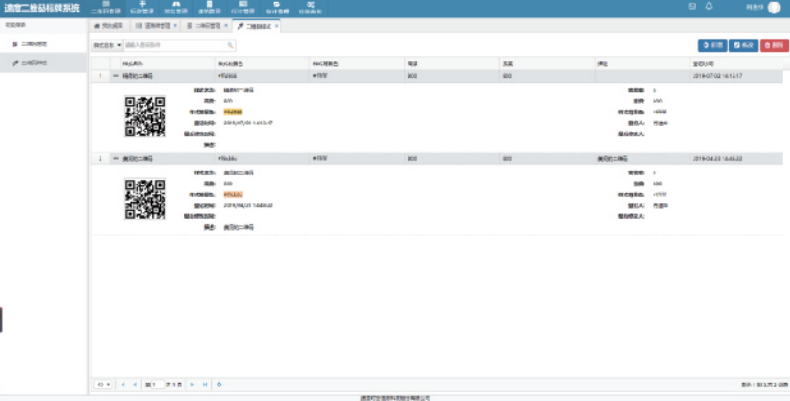Screen dimensions: 790x401
Task: Click the red 删除 delete button
Action: [x=773, y=45]
